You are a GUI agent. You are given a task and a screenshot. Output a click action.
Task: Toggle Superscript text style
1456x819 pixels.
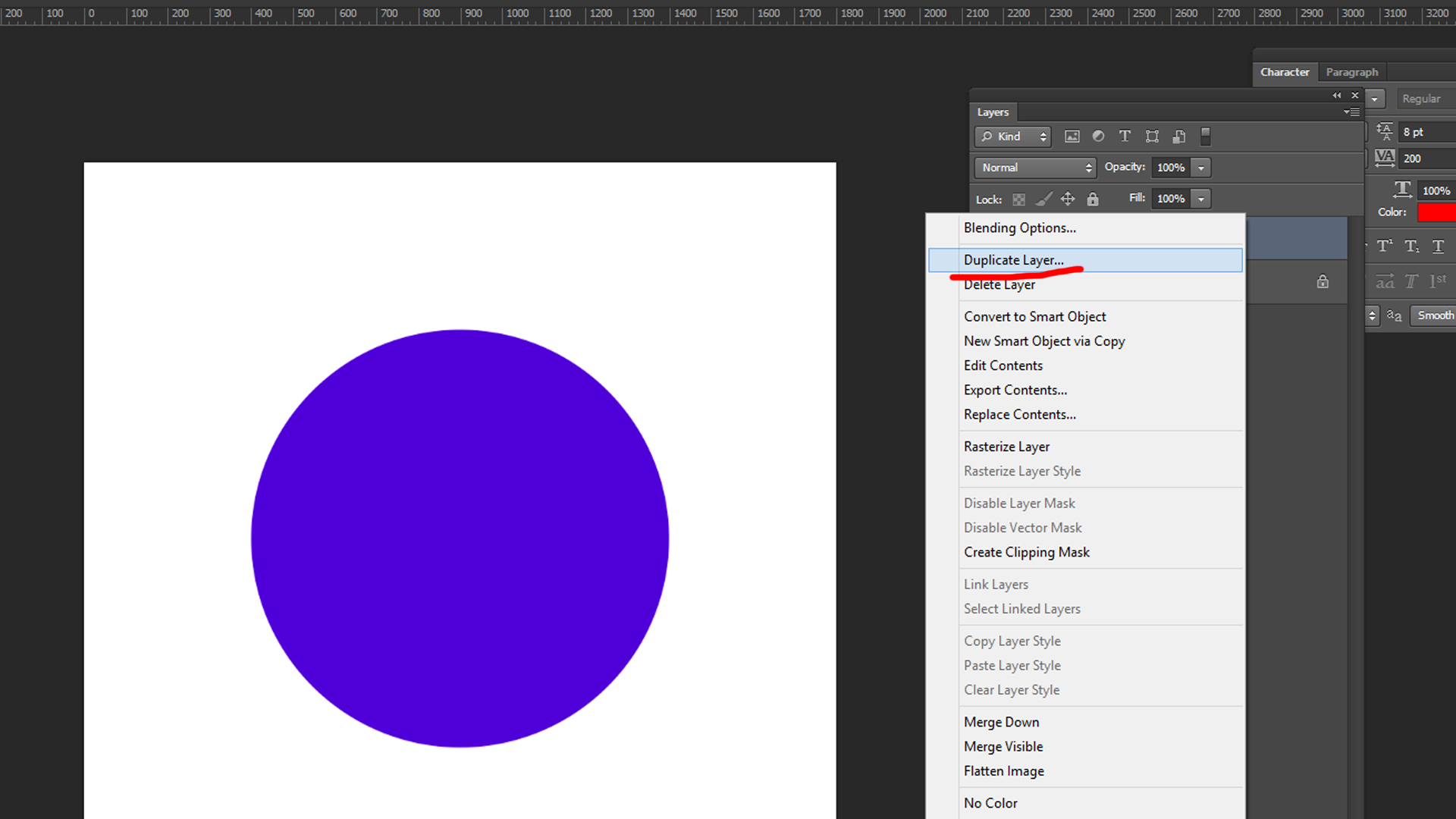1385,246
